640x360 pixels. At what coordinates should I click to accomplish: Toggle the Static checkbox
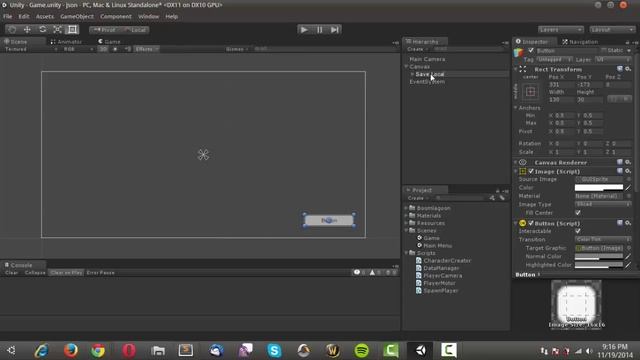(603, 50)
